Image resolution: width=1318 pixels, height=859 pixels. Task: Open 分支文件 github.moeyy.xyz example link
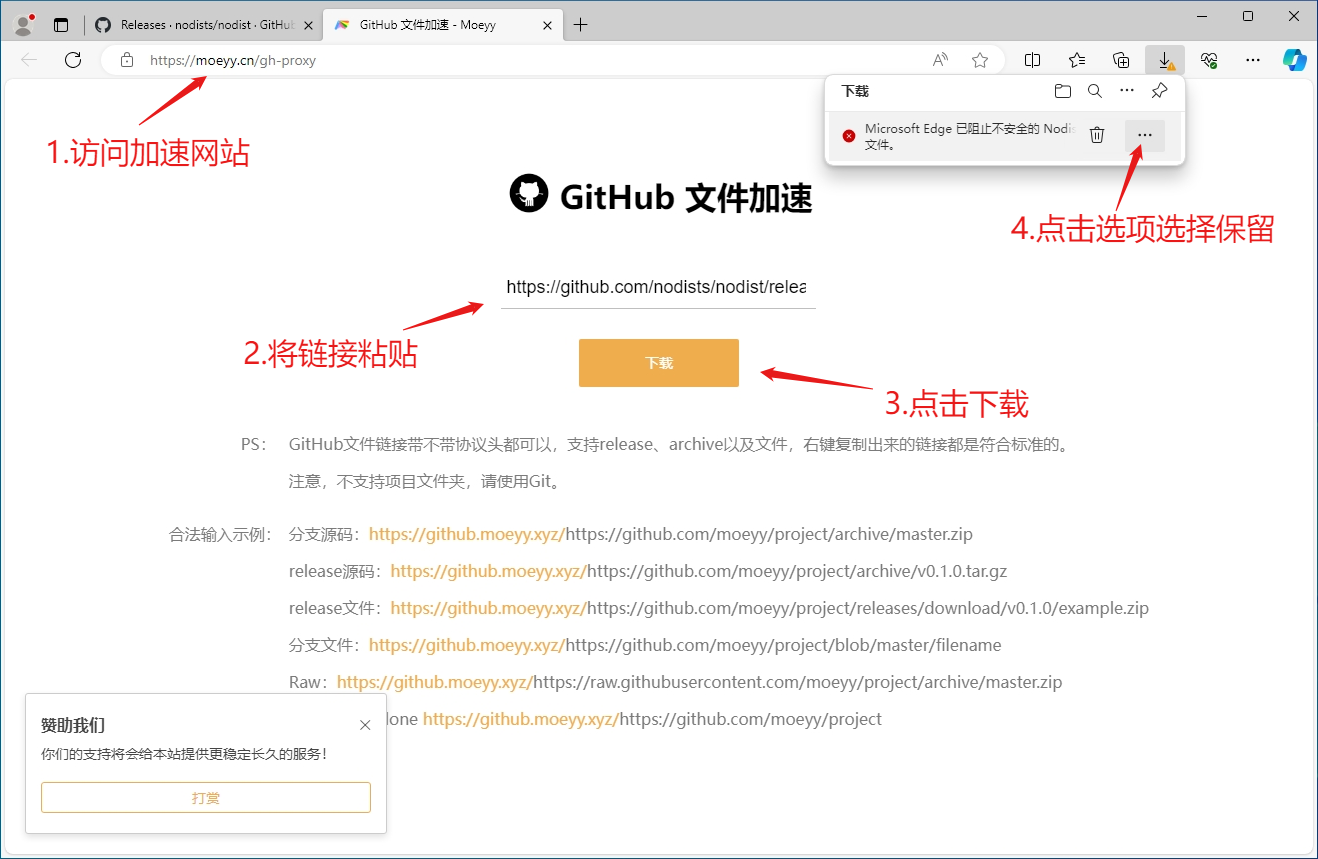(x=467, y=645)
